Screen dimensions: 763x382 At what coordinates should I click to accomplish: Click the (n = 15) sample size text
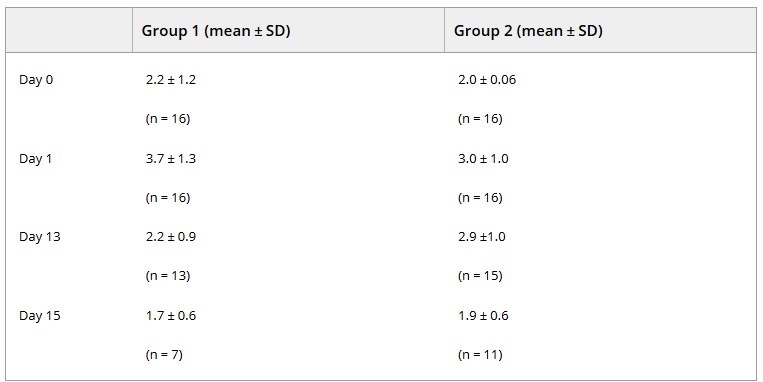point(480,275)
